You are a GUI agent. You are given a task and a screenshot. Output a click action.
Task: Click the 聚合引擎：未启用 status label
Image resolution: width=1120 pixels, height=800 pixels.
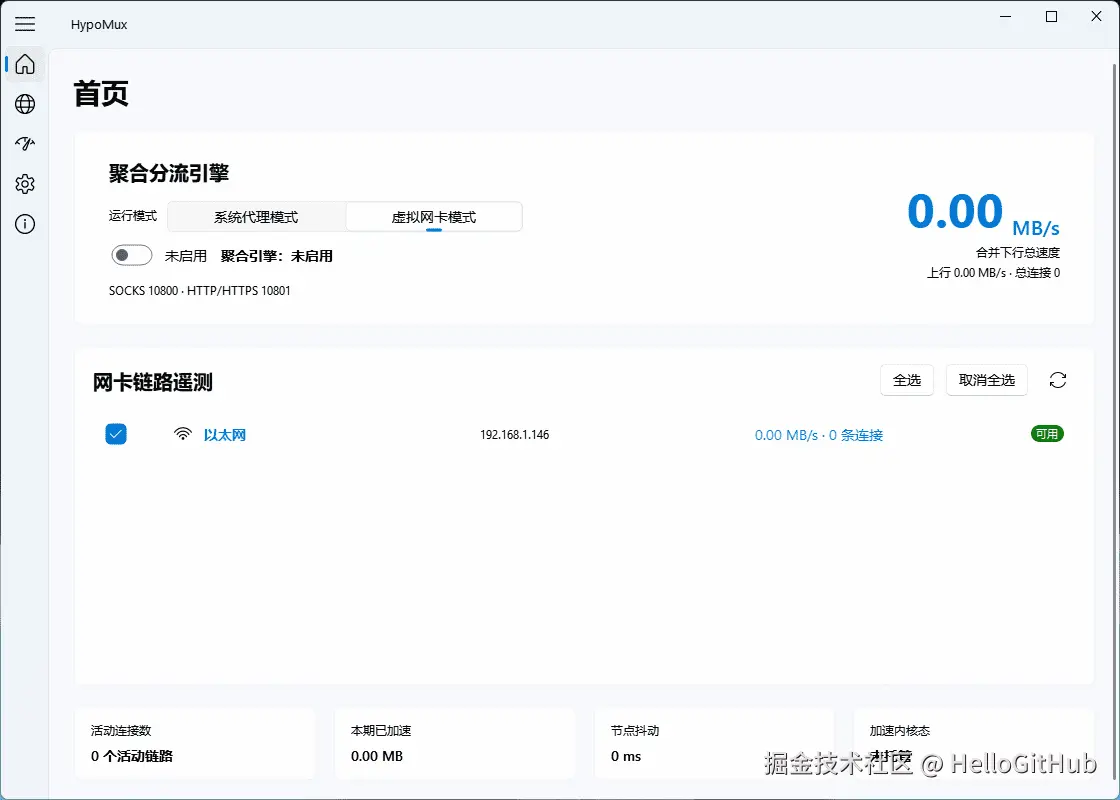coord(276,256)
